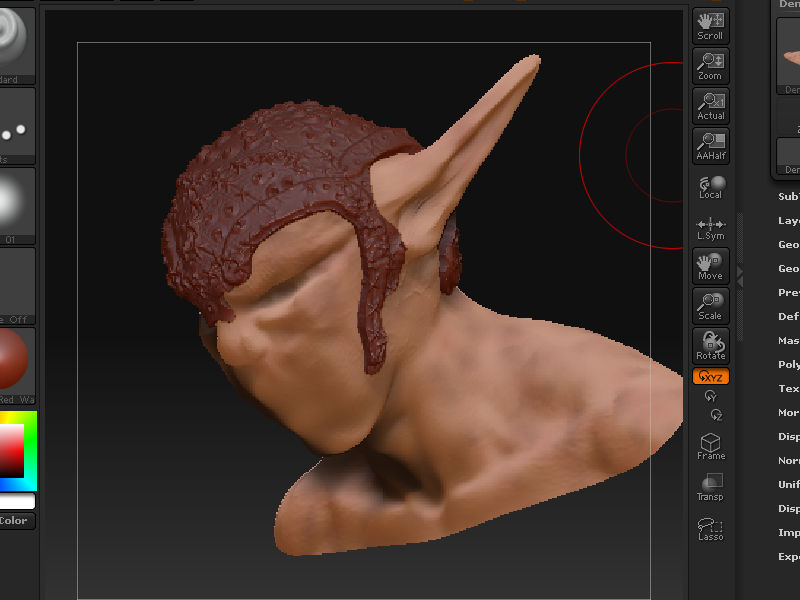
Task: Open the Standard brush thumbnail
Action: coord(15,45)
